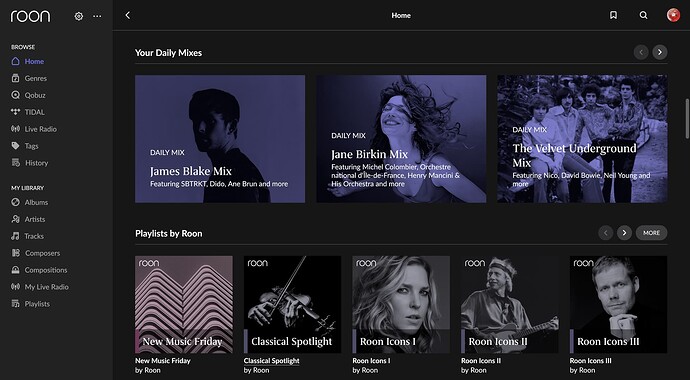The image size is (690, 380).
Task: Open Roon Icons III playlist cover
Action: (618, 304)
